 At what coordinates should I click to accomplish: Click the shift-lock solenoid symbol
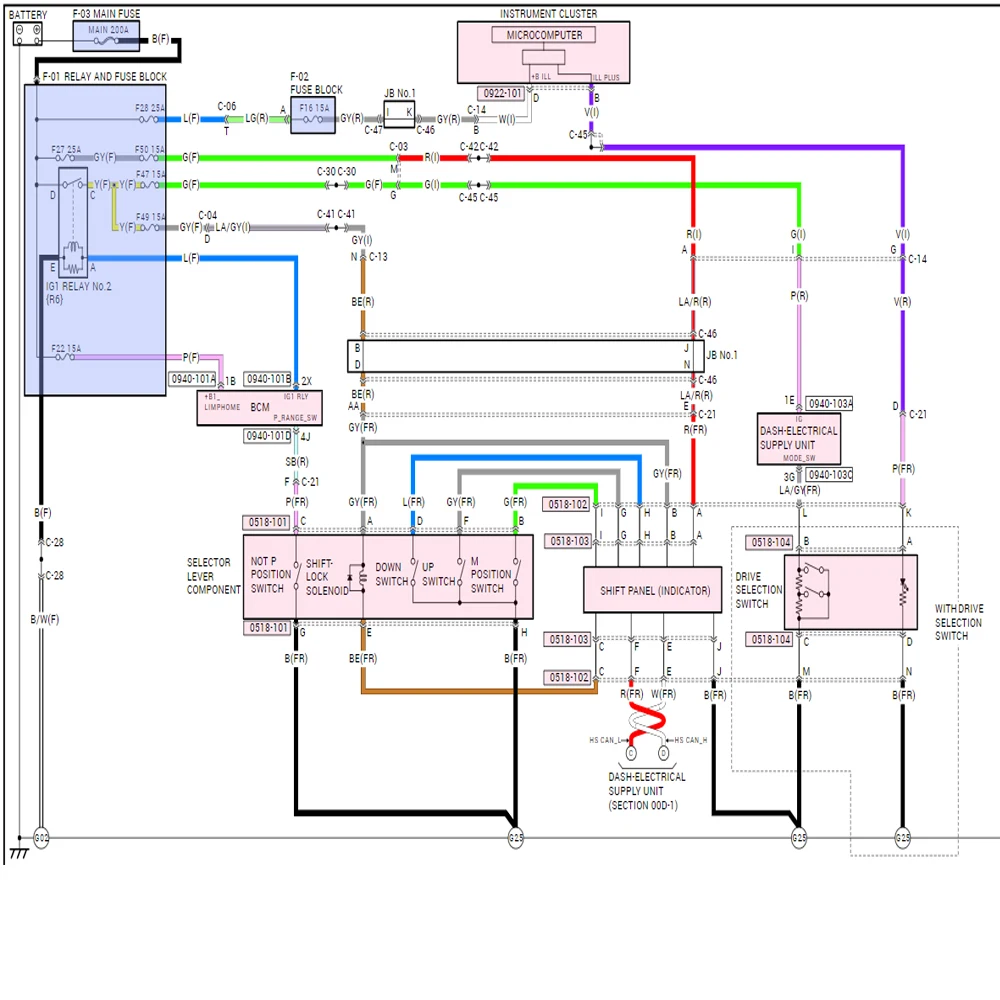(x=357, y=578)
